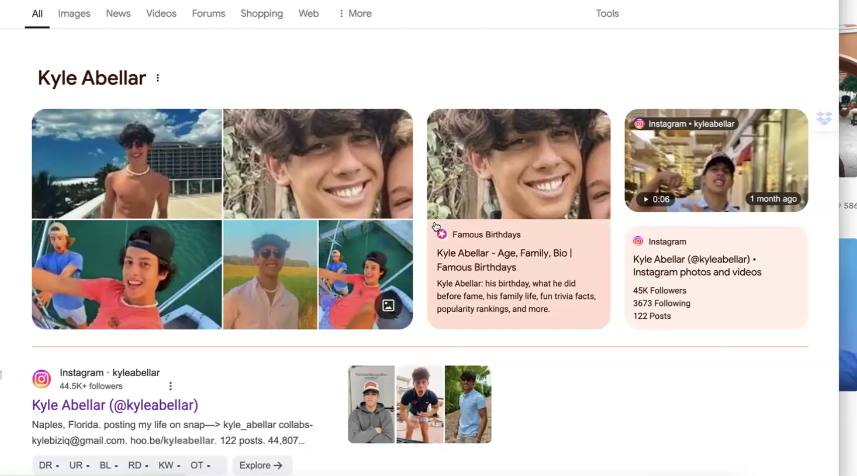This screenshot has width=857, height=476.
Task: Open Kyle Abellar (@kyleabellar) Instagram card title
Action: [x=697, y=266]
